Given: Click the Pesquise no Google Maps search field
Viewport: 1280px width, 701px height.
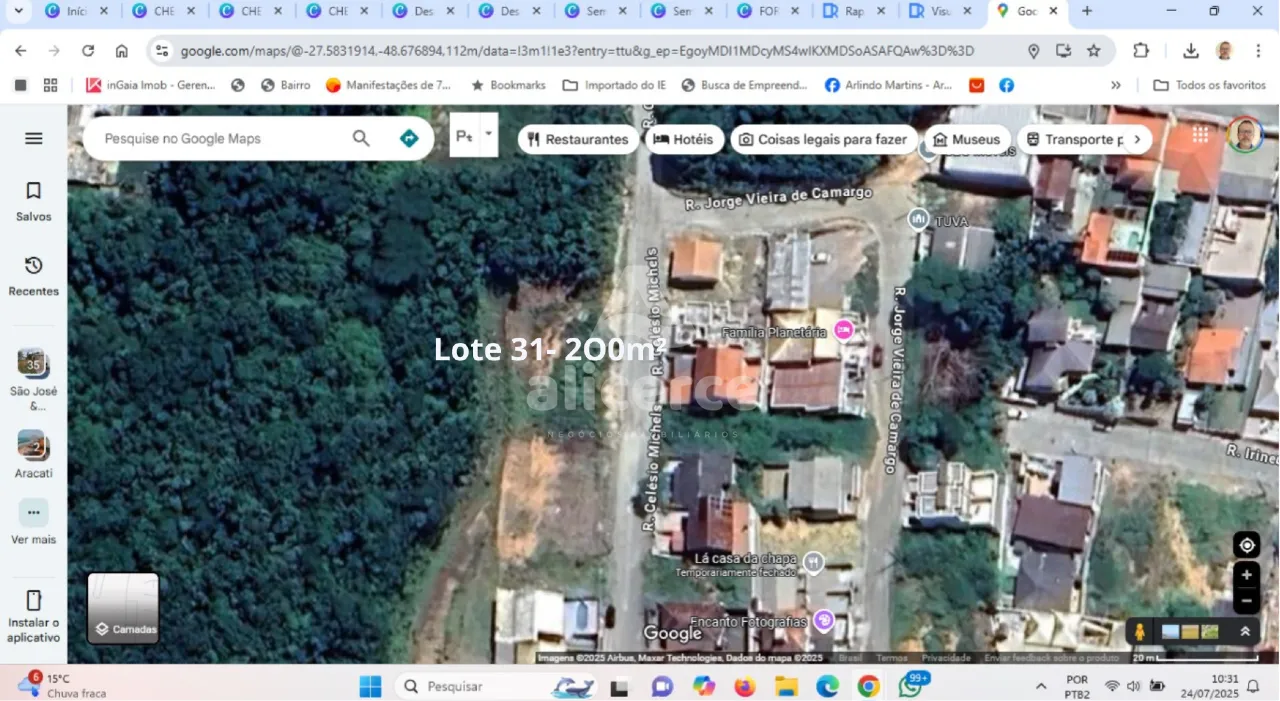Looking at the screenshot, I should click(220, 139).
